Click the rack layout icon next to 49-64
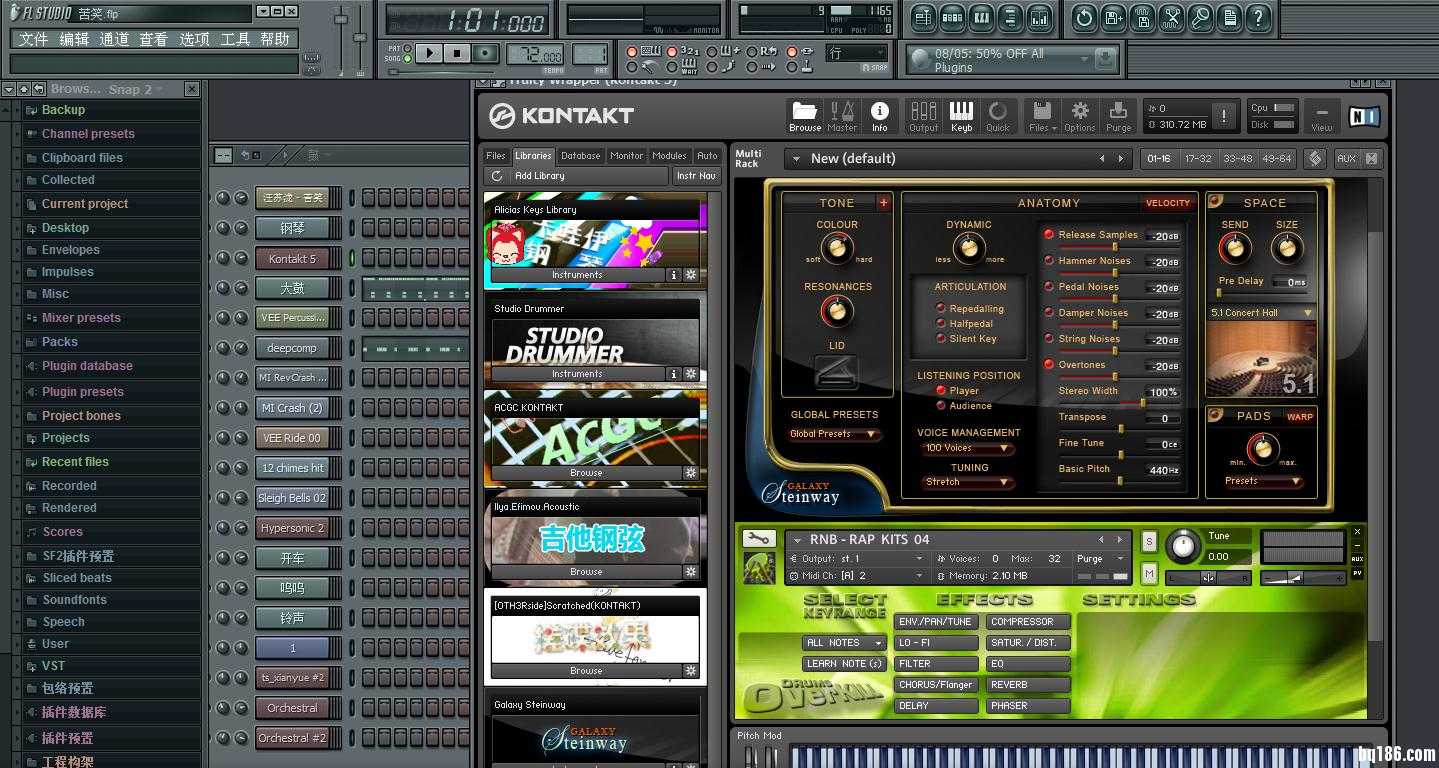 (1315, 159)
